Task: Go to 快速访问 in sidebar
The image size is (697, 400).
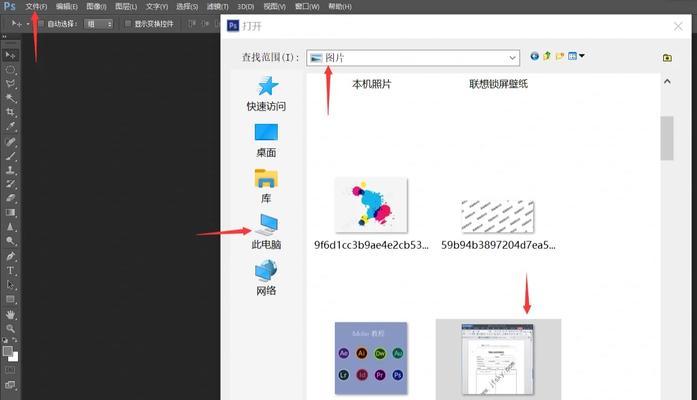Action: (266, 94)
